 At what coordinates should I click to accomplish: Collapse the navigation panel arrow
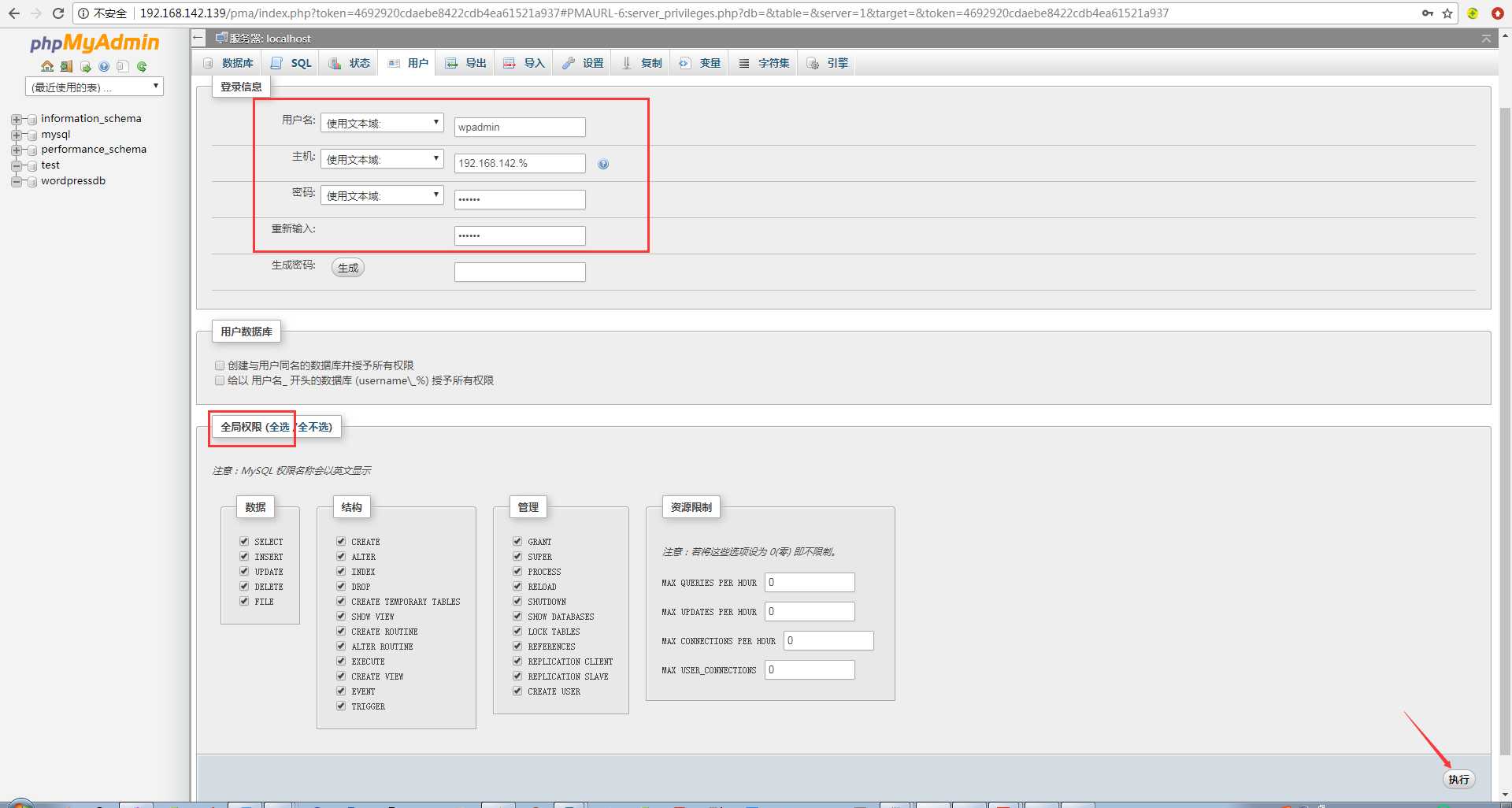[198, 38]
